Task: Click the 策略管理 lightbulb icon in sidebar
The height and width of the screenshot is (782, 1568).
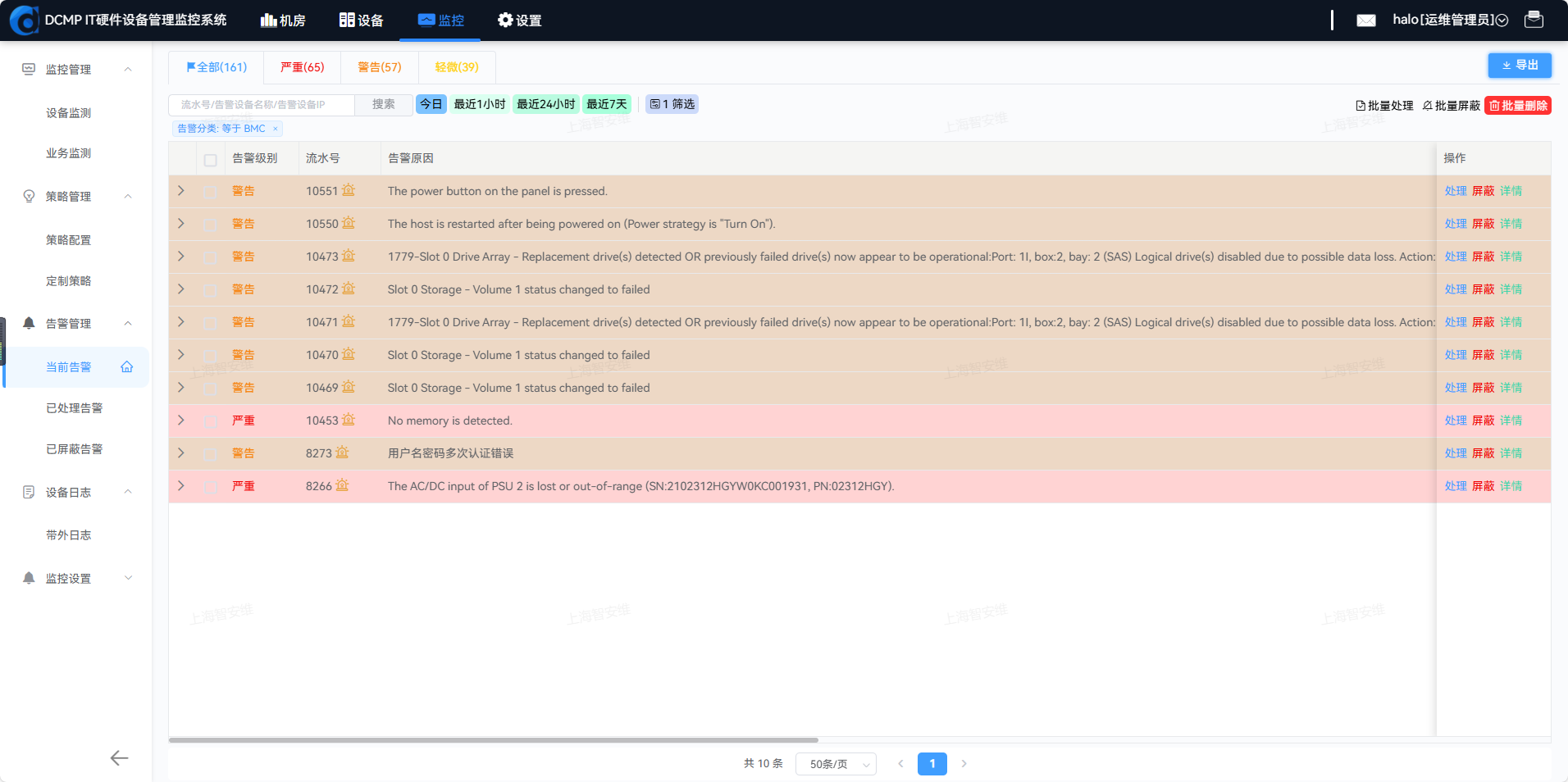Action: pos(29,197)
